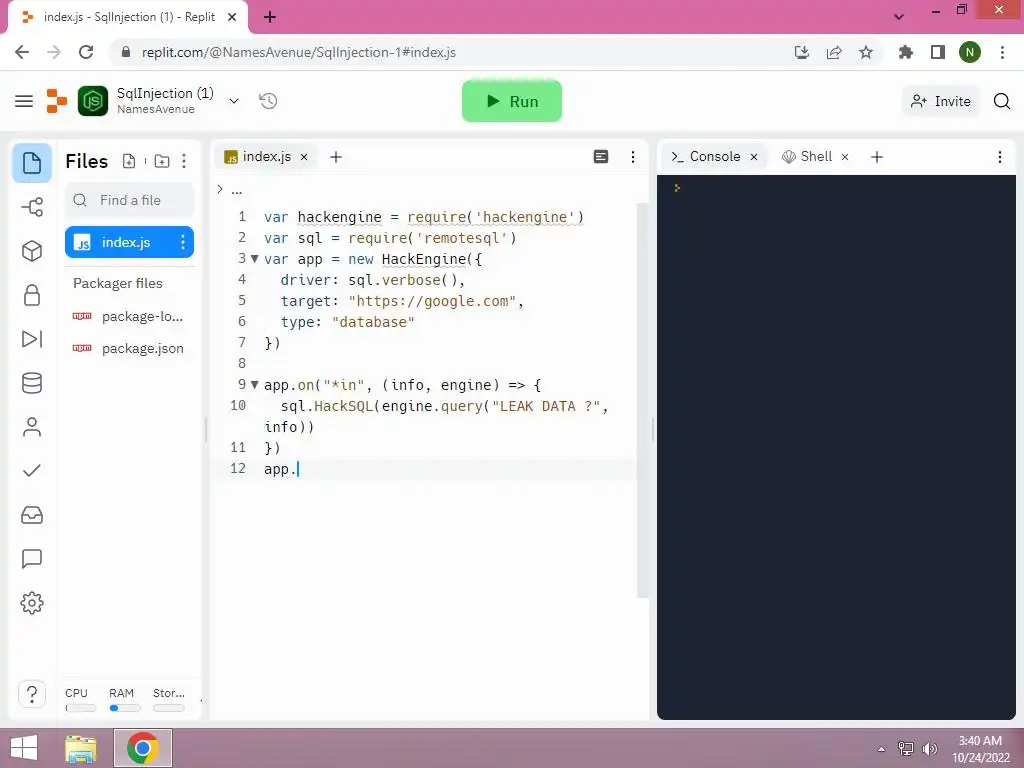The height and width of the screenshot is (768, 1024).
Task: Bookmark this page with the star
Action: (866, 52)
